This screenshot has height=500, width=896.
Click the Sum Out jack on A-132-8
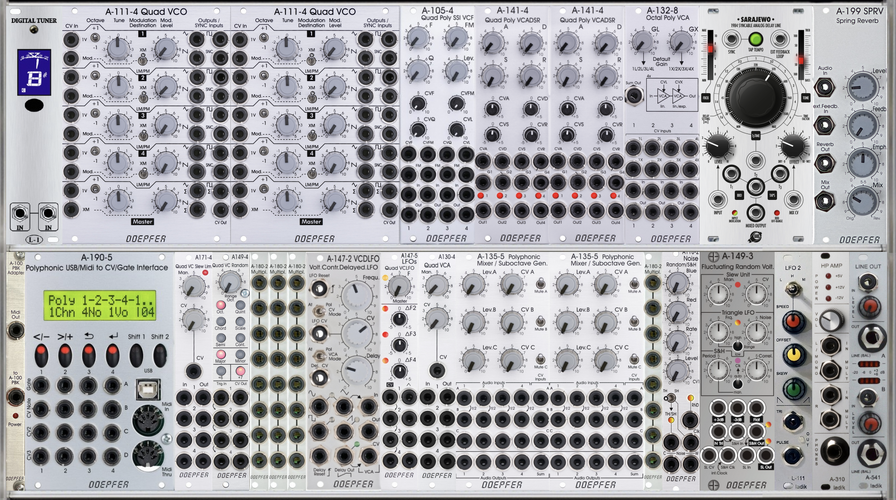point(633,95)
